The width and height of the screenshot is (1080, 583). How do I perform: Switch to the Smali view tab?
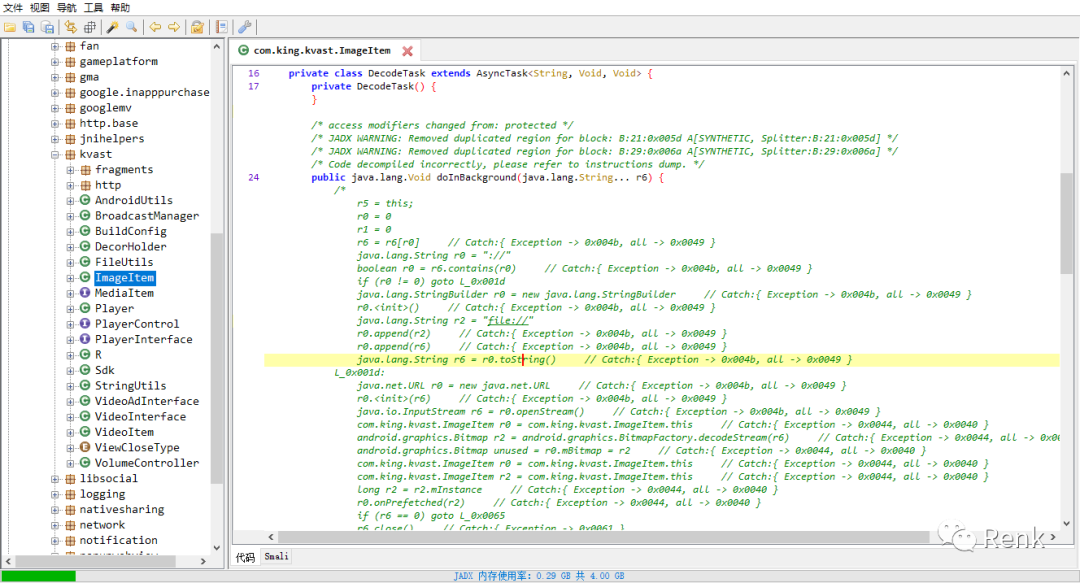coord(276,557)
